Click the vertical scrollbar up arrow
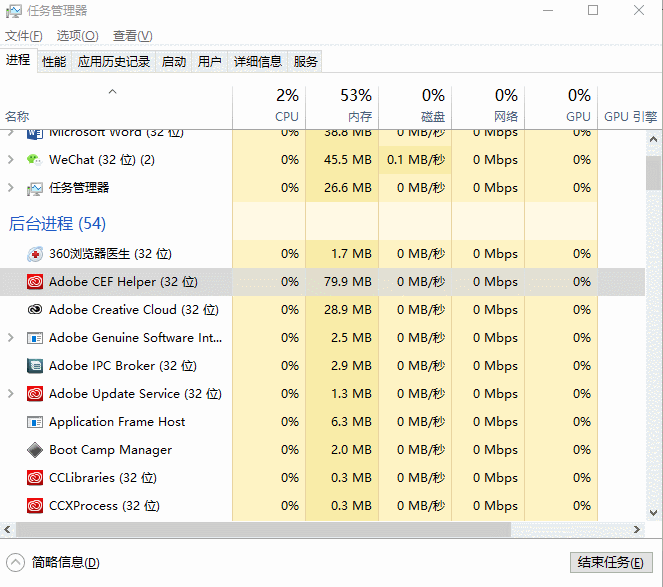663x587 pixels. (653, 139)
